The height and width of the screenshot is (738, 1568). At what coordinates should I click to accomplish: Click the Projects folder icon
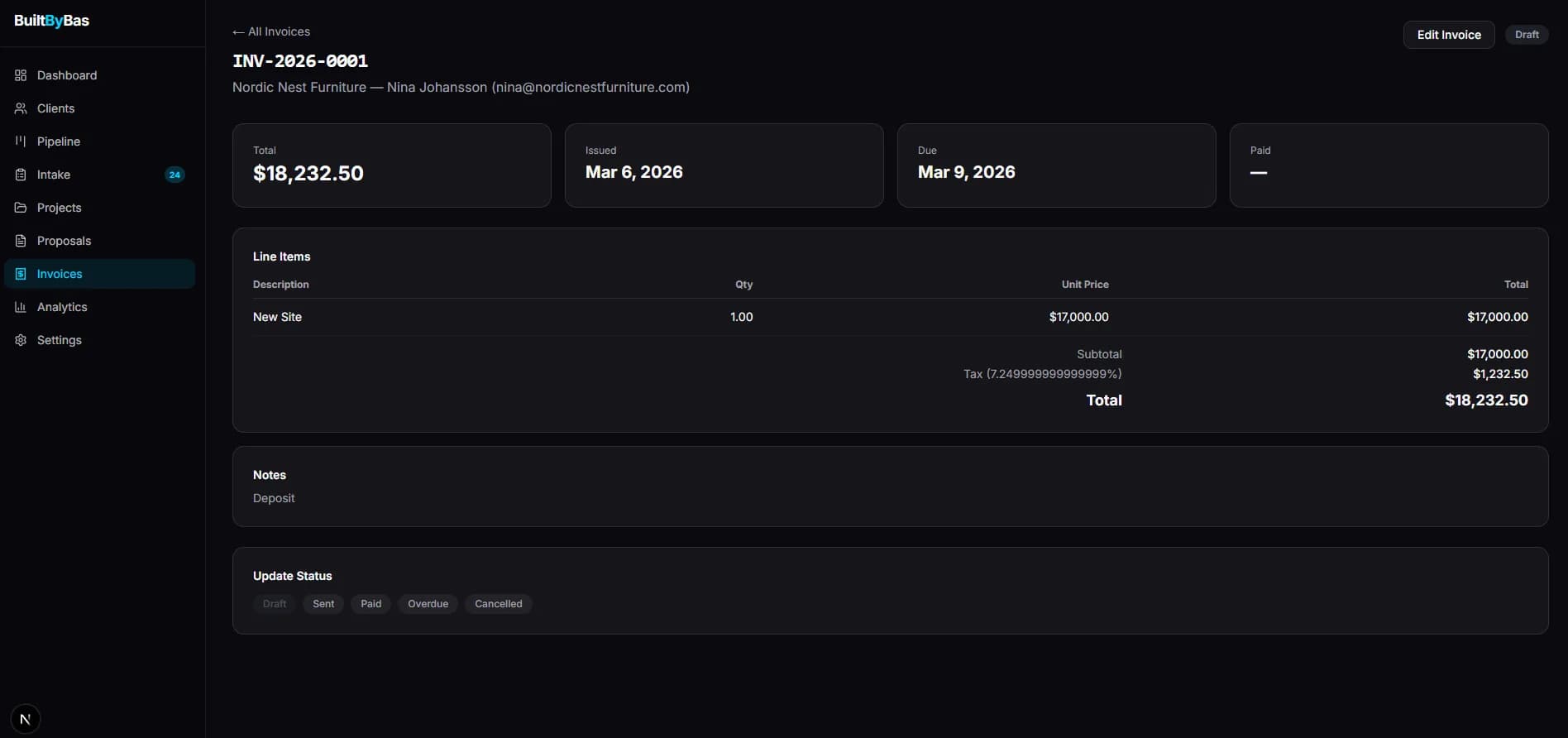click(x=21, y=208)
